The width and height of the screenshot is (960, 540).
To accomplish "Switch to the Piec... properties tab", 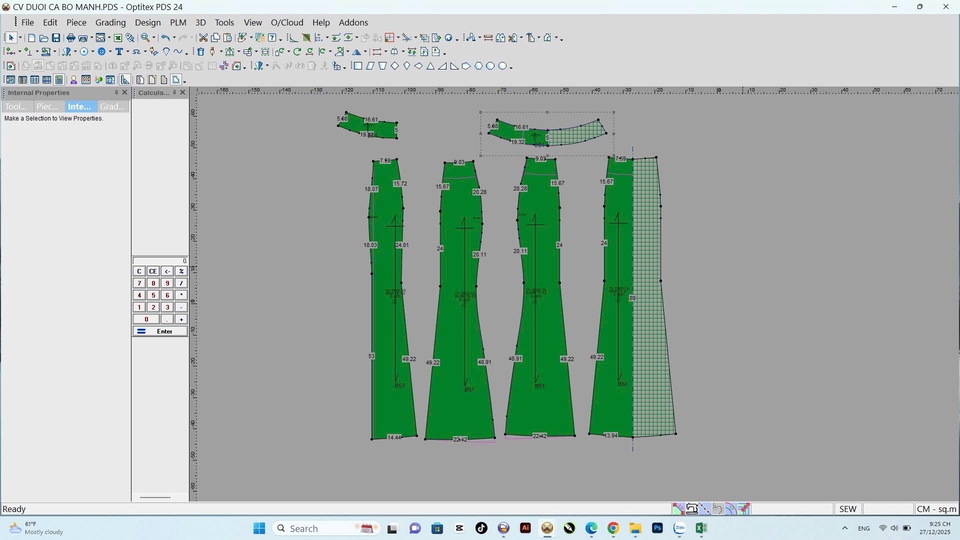I will 47,106.
